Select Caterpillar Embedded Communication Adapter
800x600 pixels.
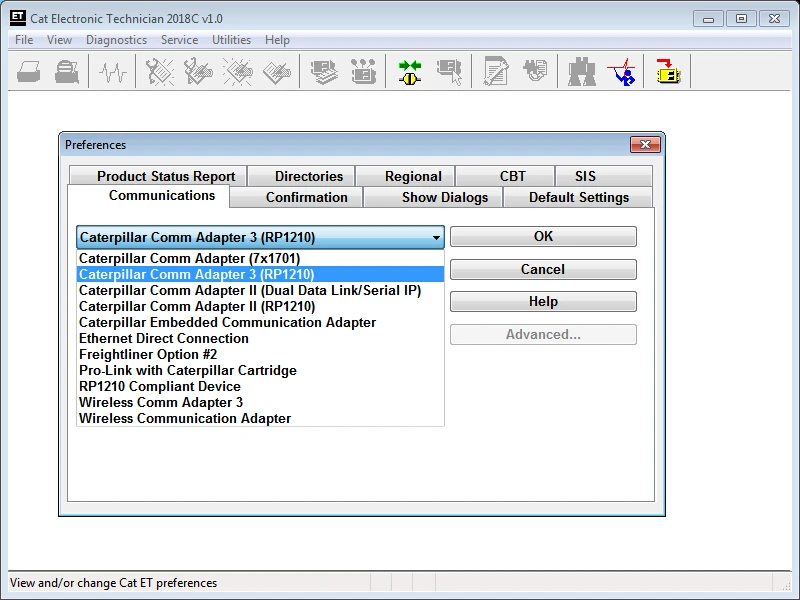pyautogui.click(x=260, y=322)
